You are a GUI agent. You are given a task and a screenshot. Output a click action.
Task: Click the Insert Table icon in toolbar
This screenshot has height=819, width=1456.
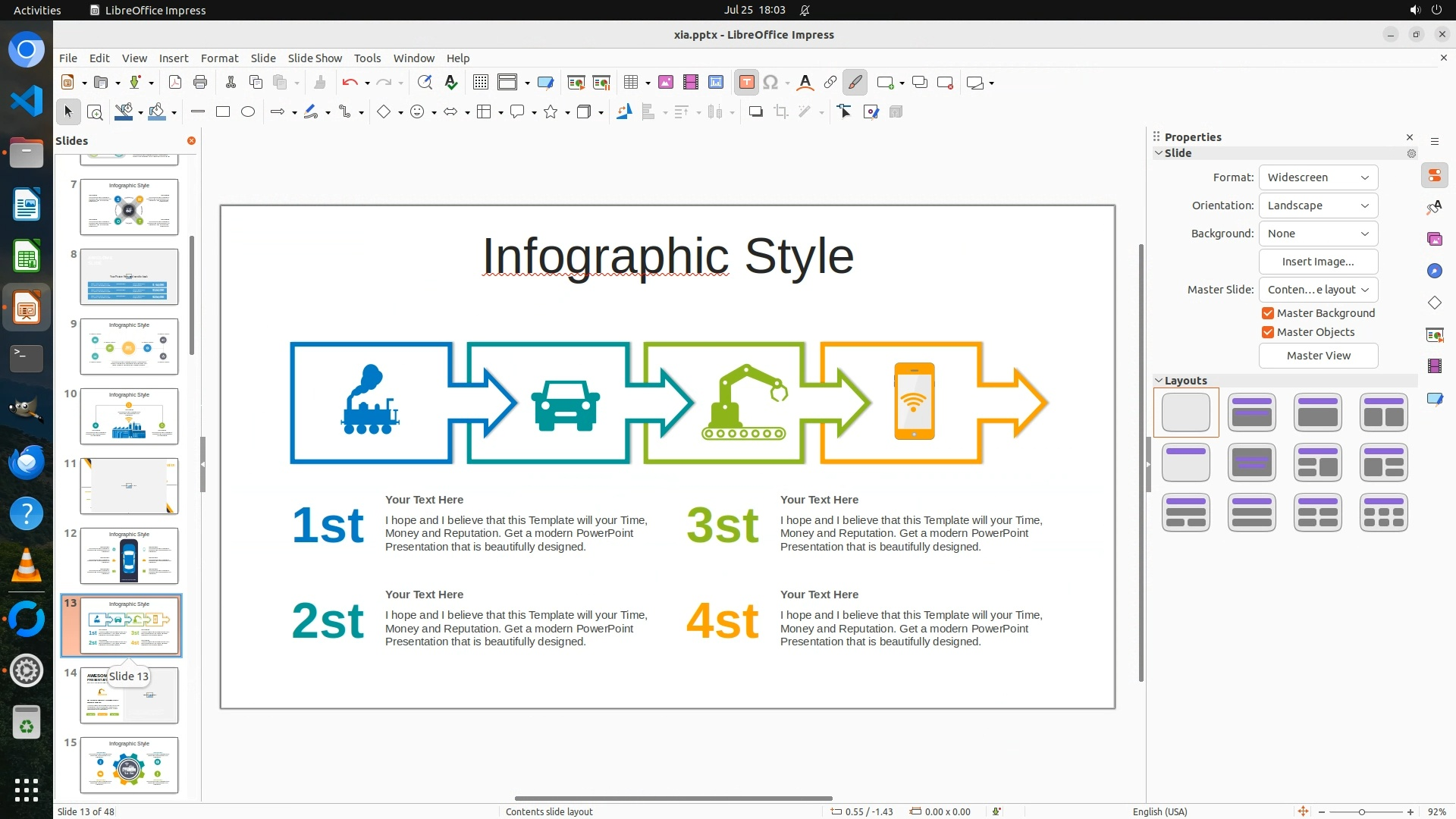coord(631,83)
